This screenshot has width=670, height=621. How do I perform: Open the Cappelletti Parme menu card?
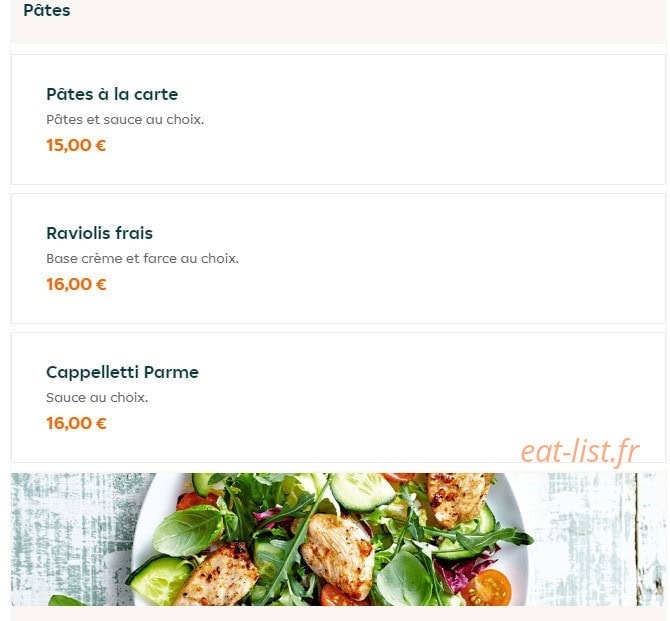(x=338, y=397)
